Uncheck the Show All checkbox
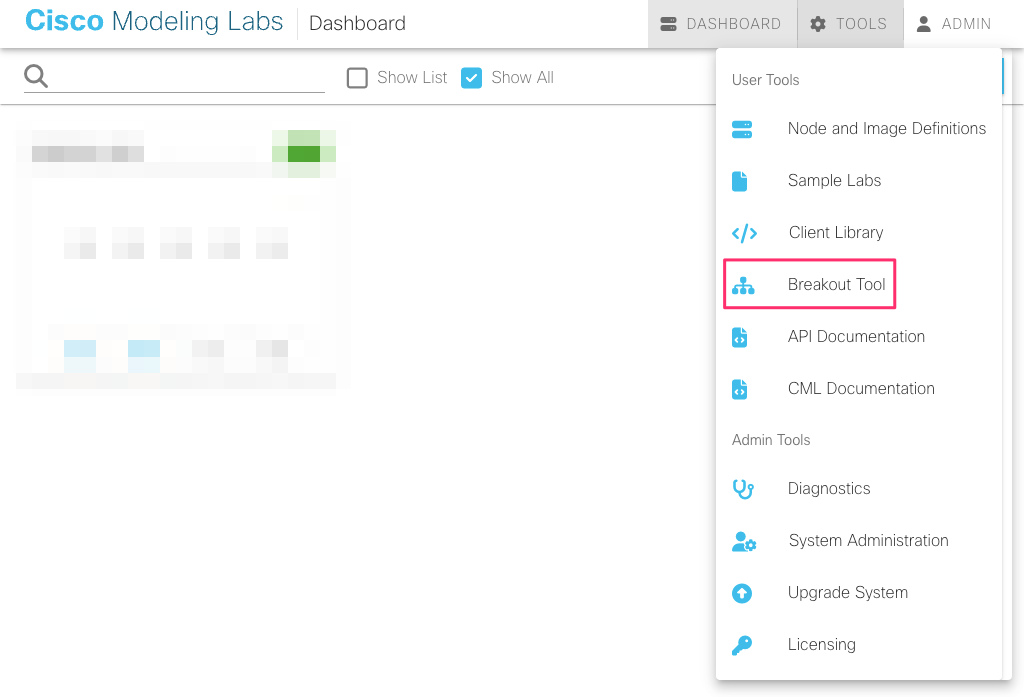This screenshot has width=1024, height=697. [x=472, y=78]
